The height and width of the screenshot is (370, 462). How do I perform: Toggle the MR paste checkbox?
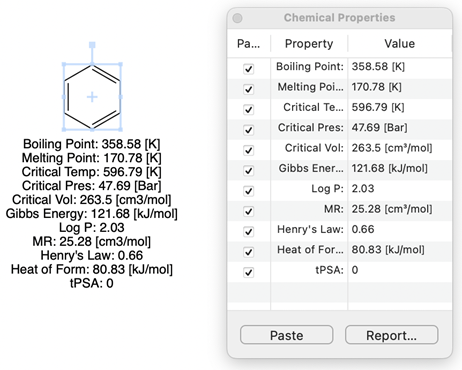coord(248,211)
